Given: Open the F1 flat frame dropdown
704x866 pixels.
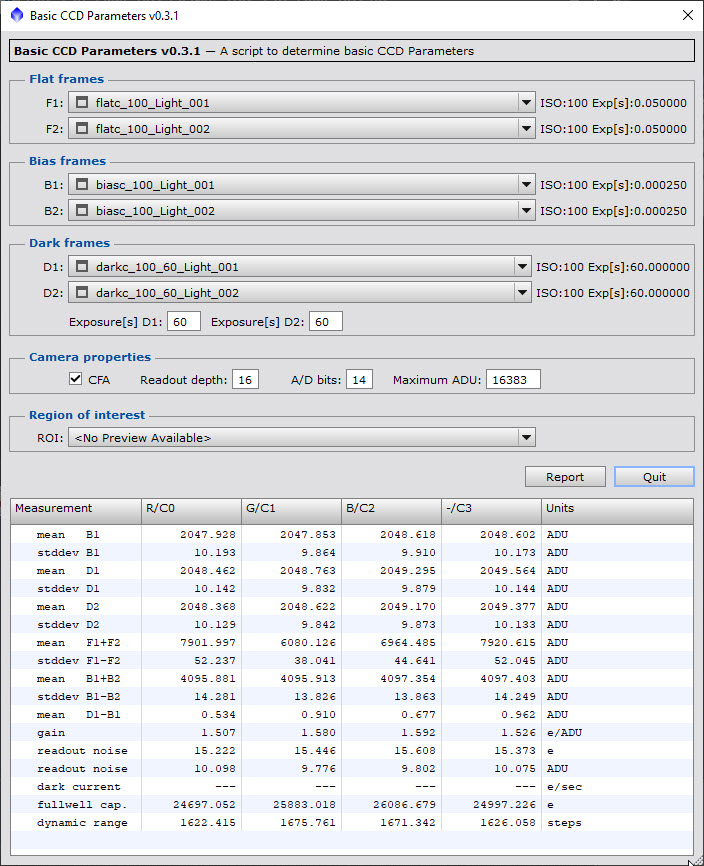Looking at the screenshot, I should pos(301,103).
